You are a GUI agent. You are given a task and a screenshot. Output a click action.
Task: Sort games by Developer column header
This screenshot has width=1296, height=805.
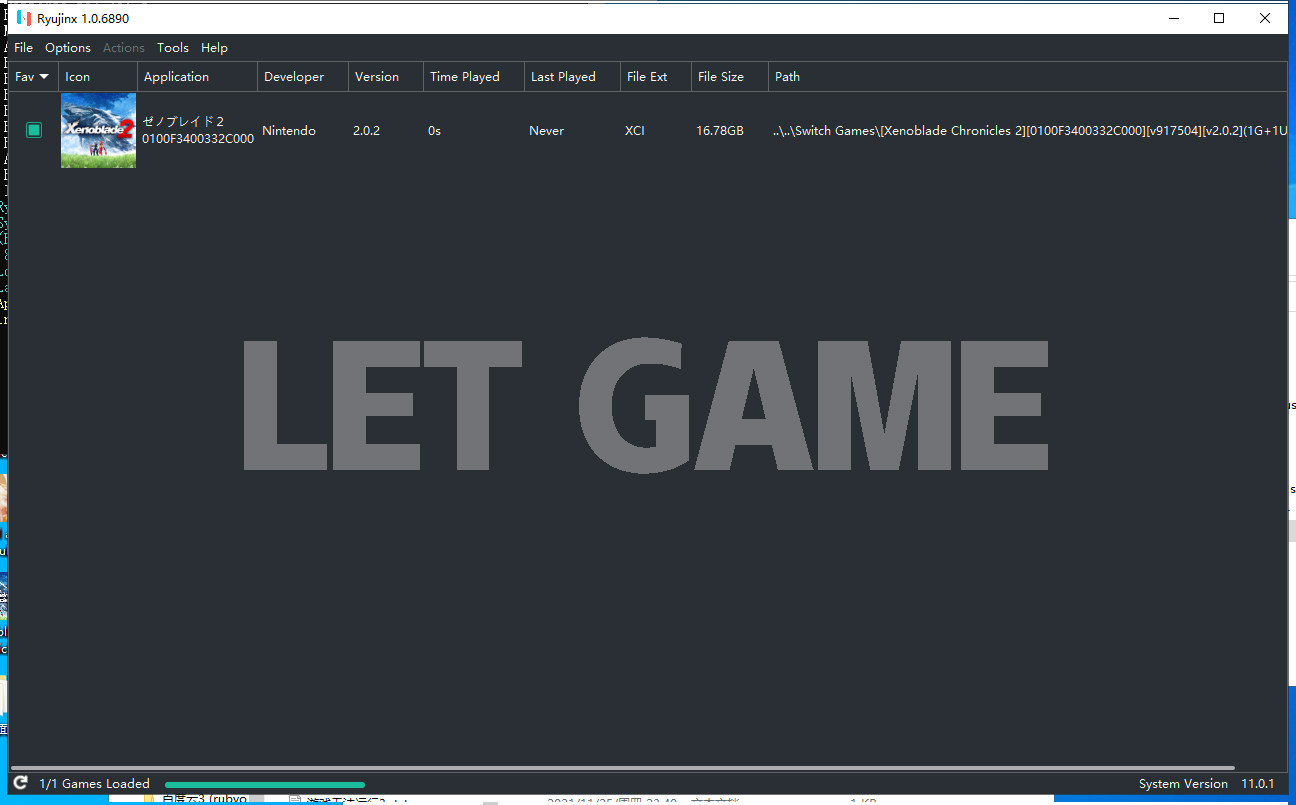pos(294,77)
